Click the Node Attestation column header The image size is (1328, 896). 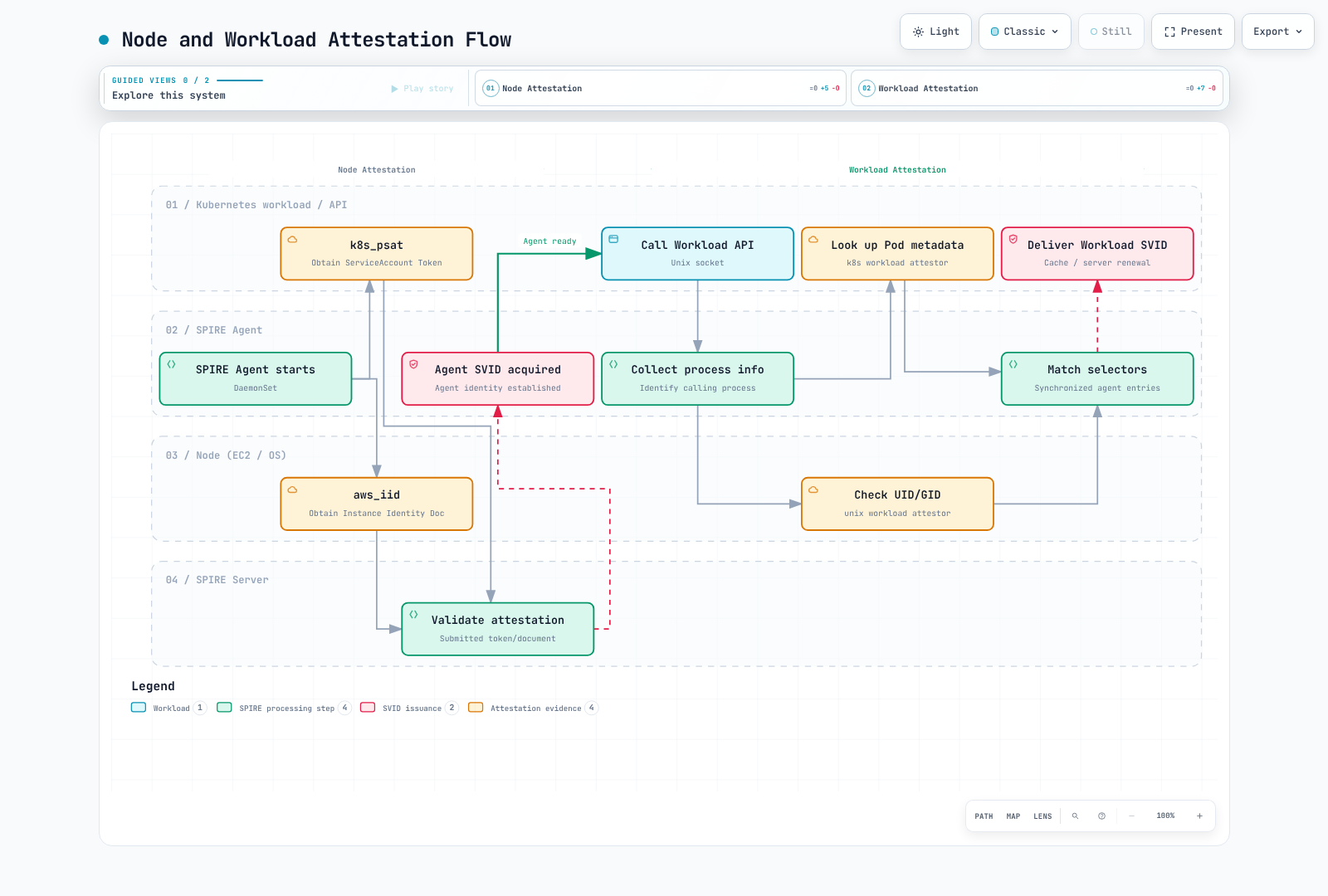point(377,170)
